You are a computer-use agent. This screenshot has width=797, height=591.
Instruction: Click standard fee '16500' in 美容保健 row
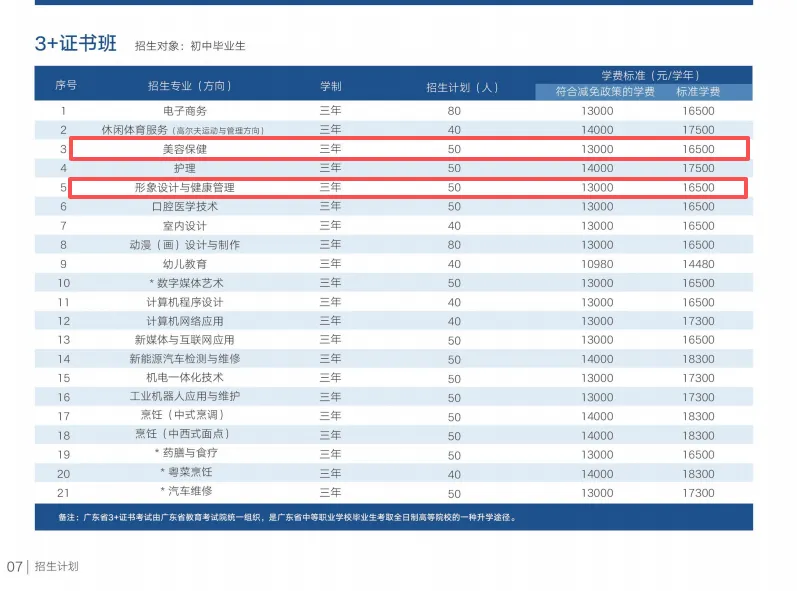tap(698, 149)
